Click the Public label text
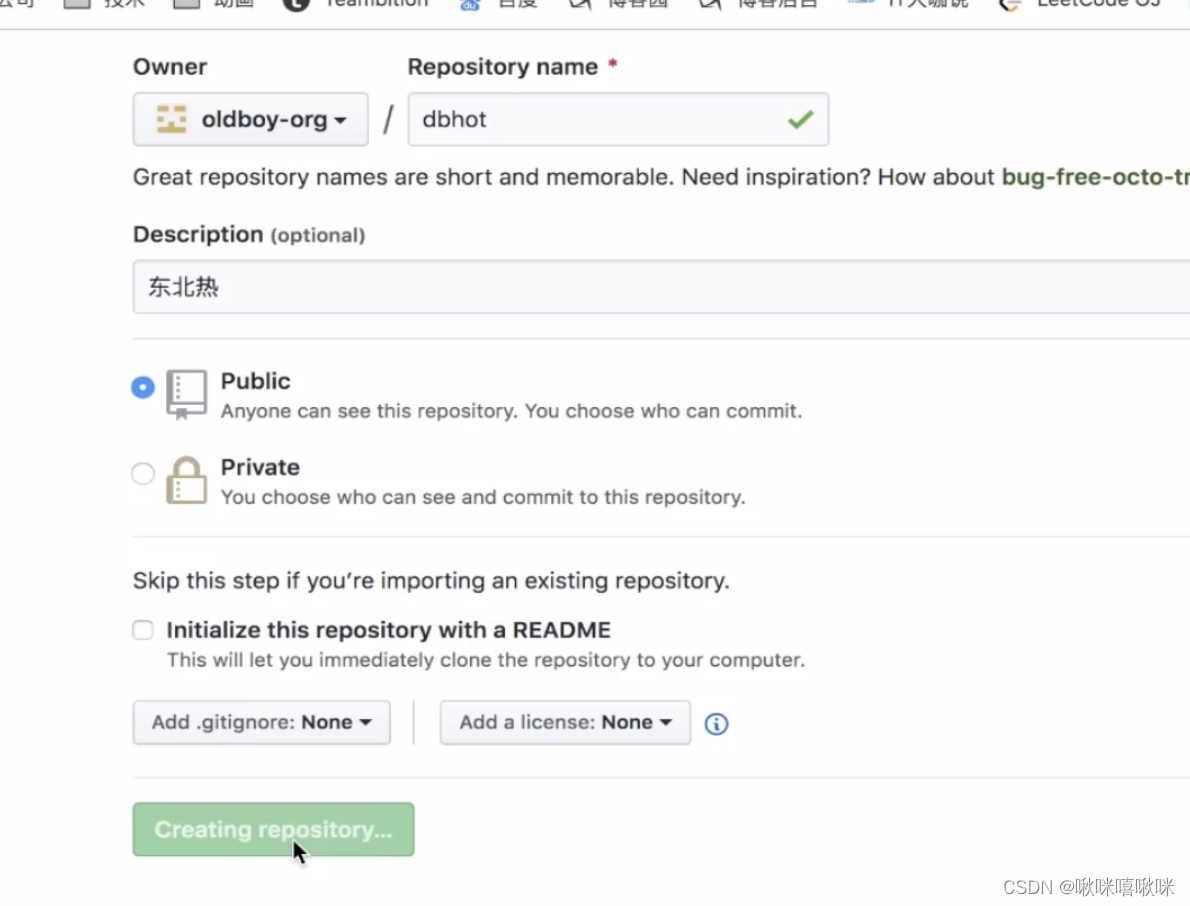 256,381
